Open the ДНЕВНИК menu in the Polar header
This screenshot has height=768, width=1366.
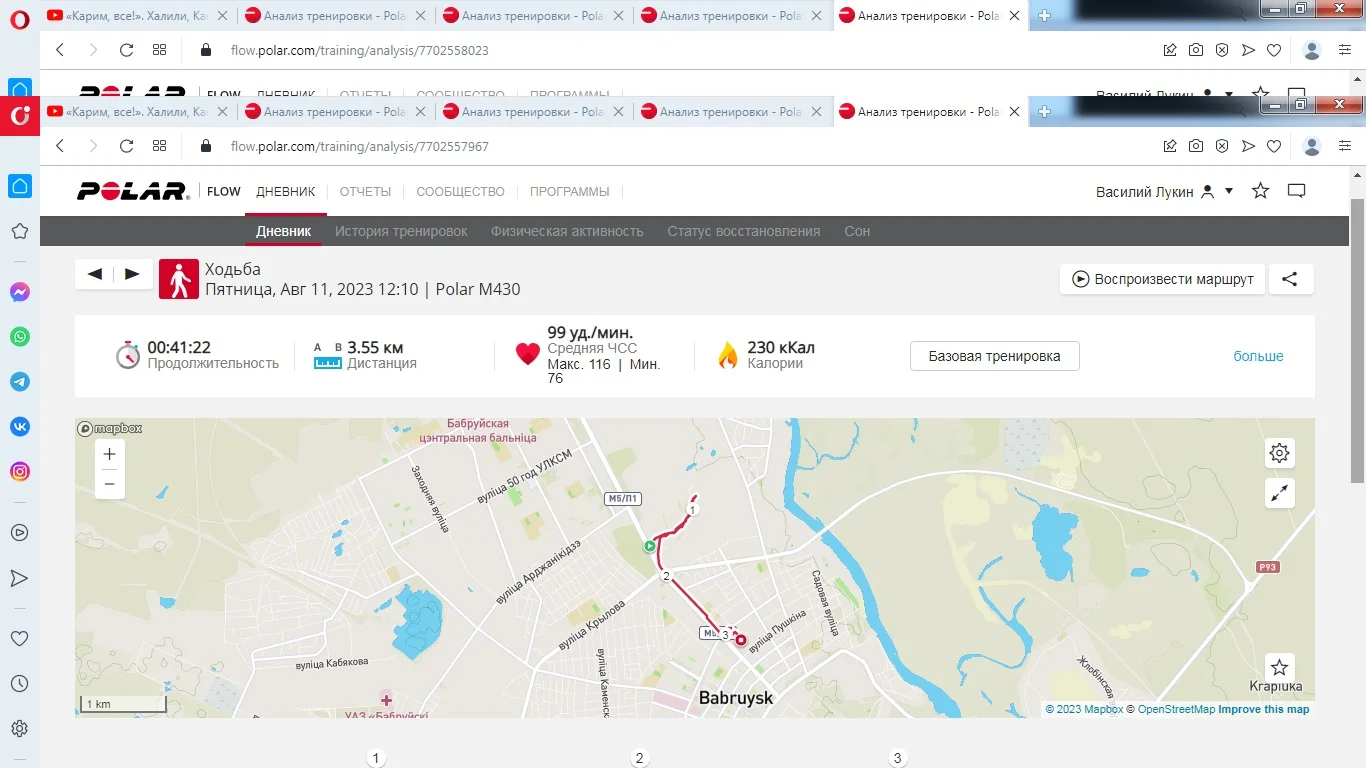pyautogui.click(x=286, y=191)
